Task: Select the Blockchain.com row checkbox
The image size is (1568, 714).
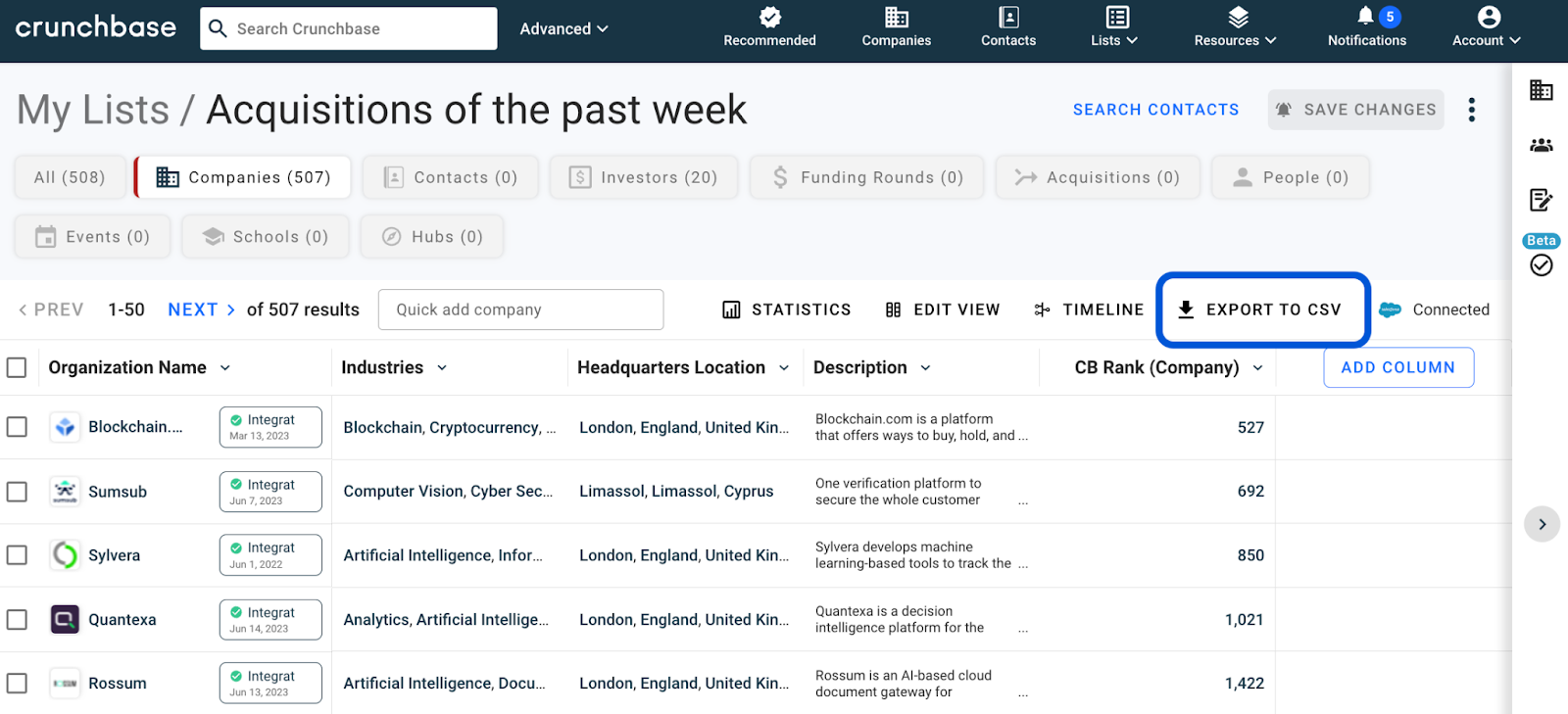Action: point(17,427)
